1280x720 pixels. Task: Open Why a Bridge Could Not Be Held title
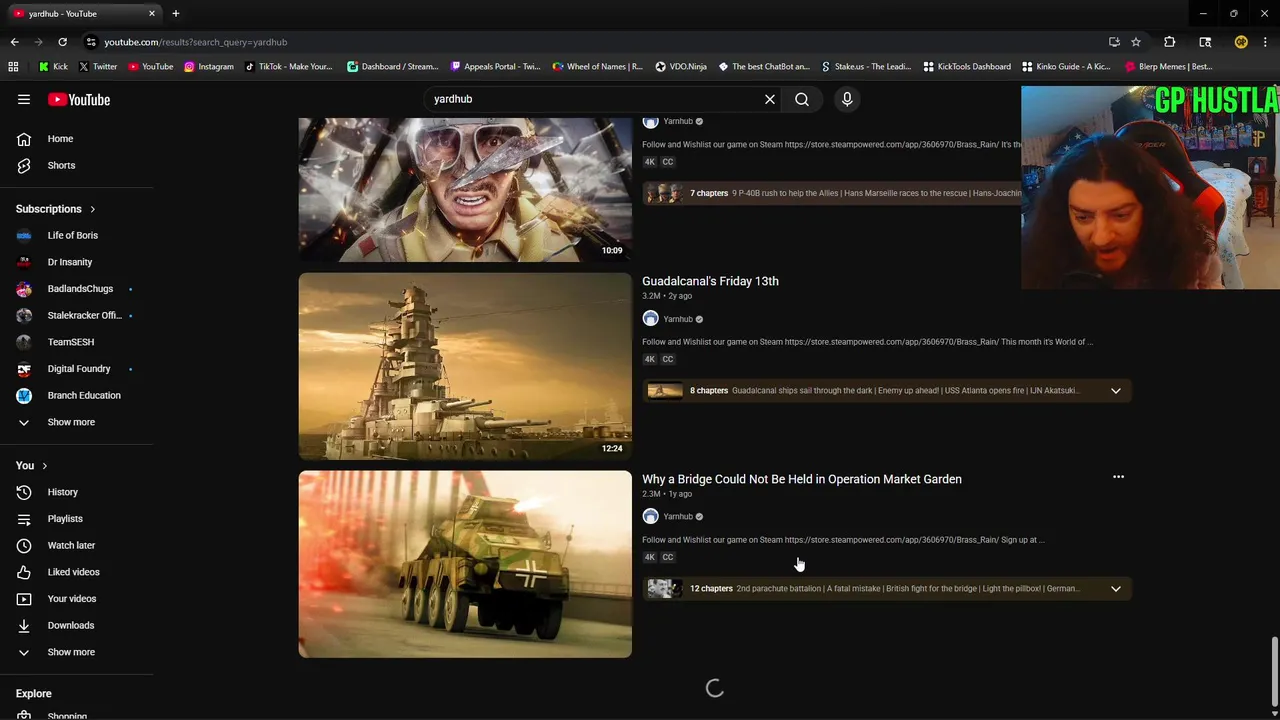802,479
